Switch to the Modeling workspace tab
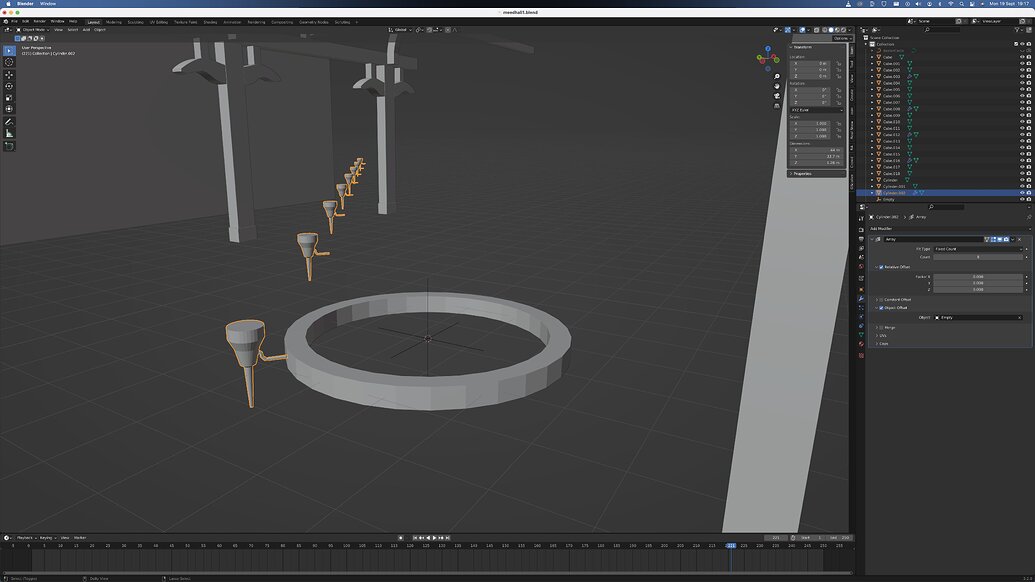1035x582 pixels. click(114, 22)
